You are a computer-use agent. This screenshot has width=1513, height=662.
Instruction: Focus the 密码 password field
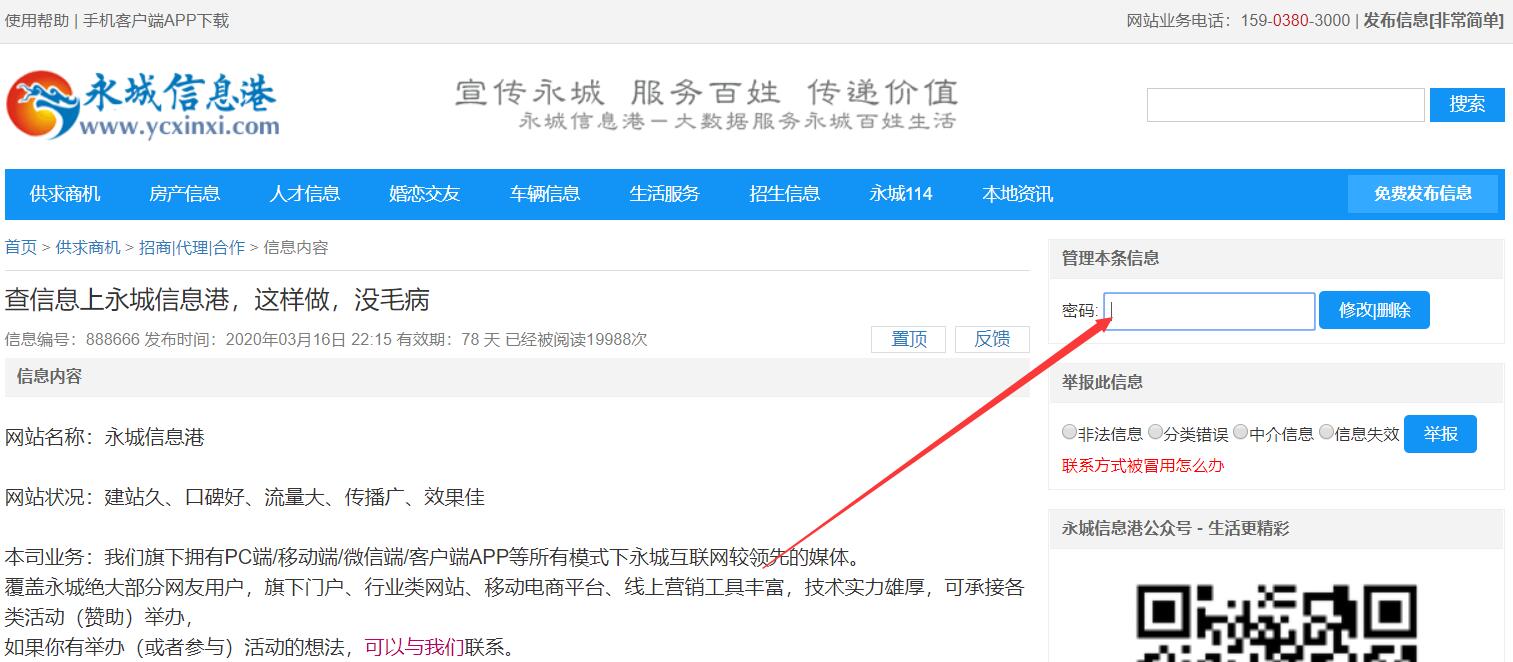(x=1210, y=311)
